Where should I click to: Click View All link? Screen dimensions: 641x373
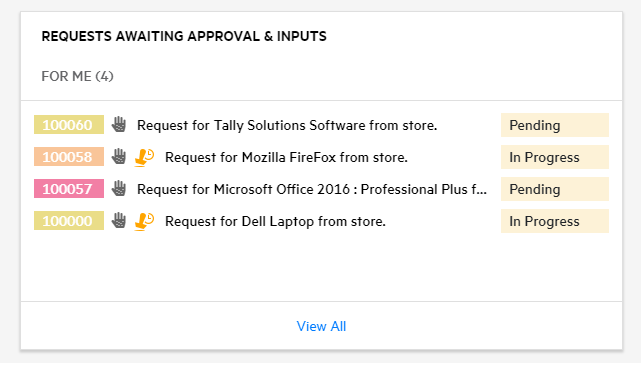(x=321, y=326)
